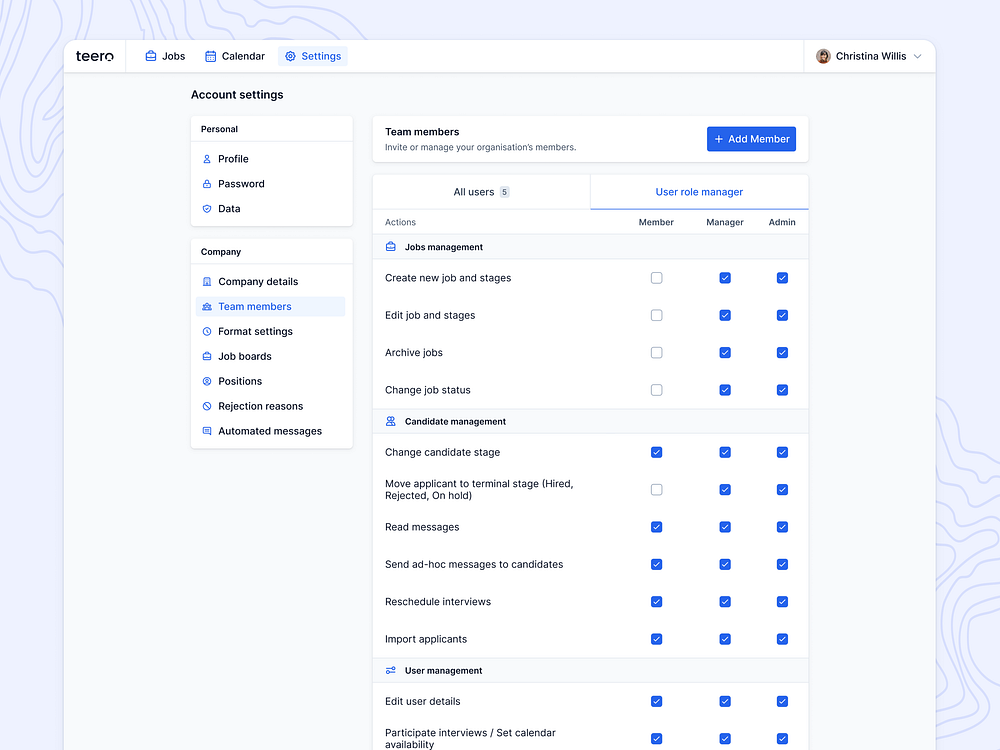
Task: Click the Profile person icon in sidebar
Action: (x=207, y=159)
